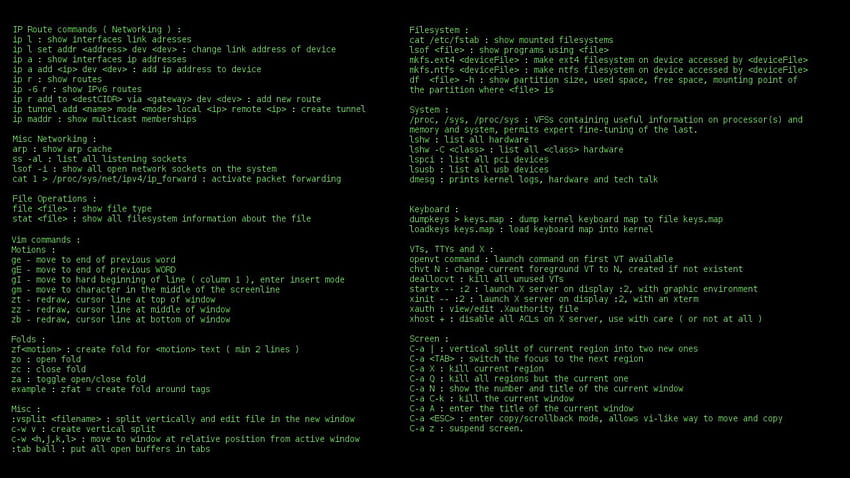The width and height of the screenshot is (850, 478).
Task: Click the 'cat /etc/fstab' command line
Action: pyautogui.click(x=511, y=40)
